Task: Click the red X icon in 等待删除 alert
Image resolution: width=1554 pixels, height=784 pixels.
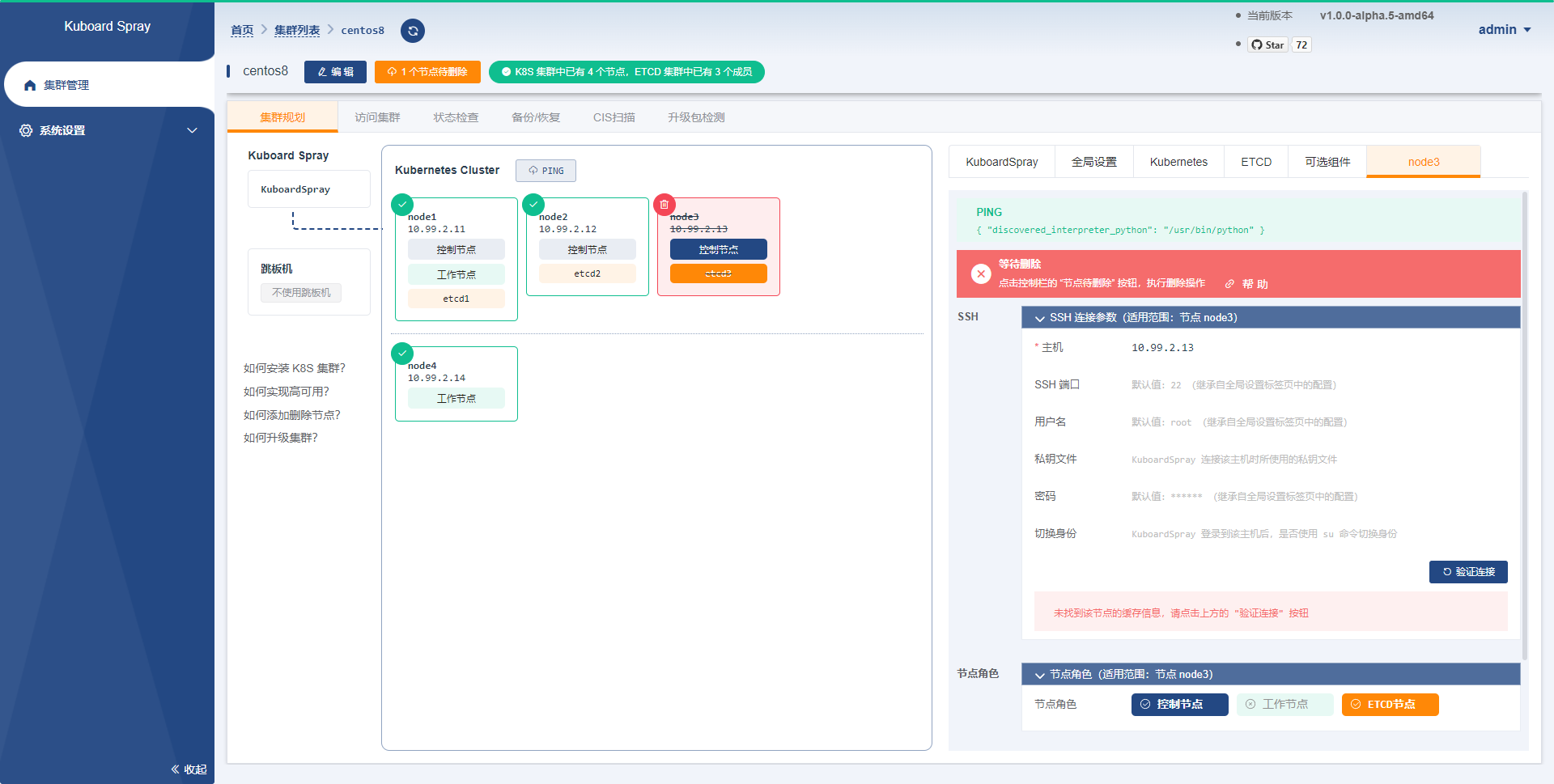Action: [x=981, y=273]
